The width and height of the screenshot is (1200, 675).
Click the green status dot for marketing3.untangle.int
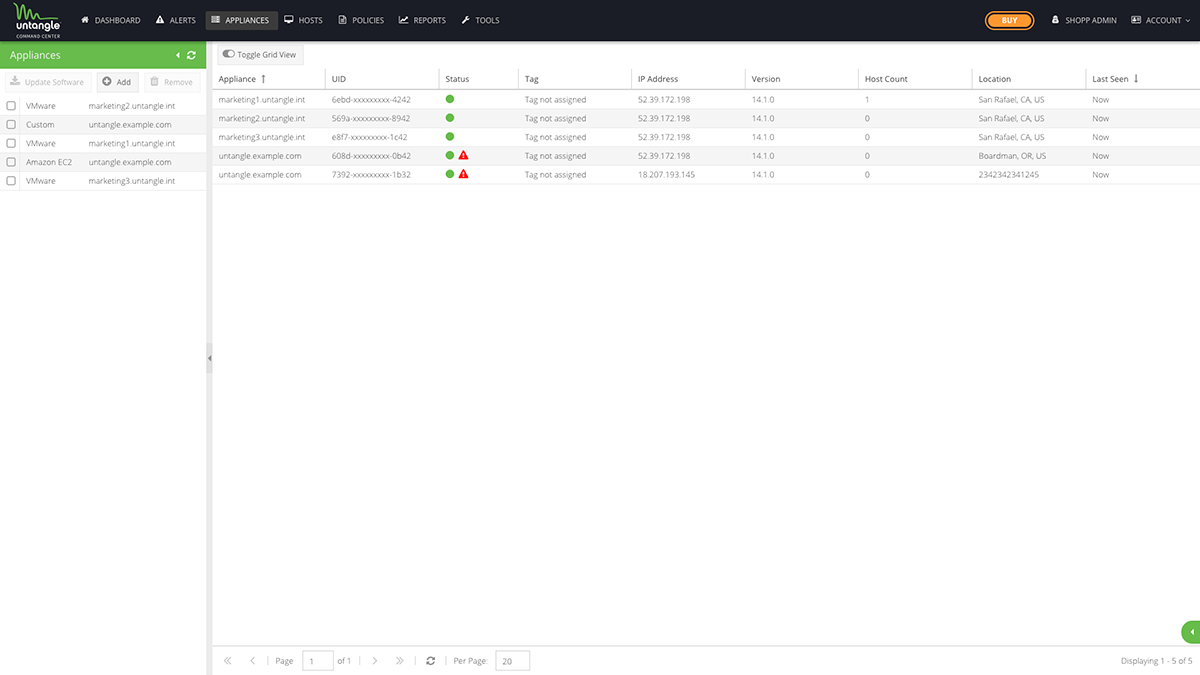pos(450,136)
